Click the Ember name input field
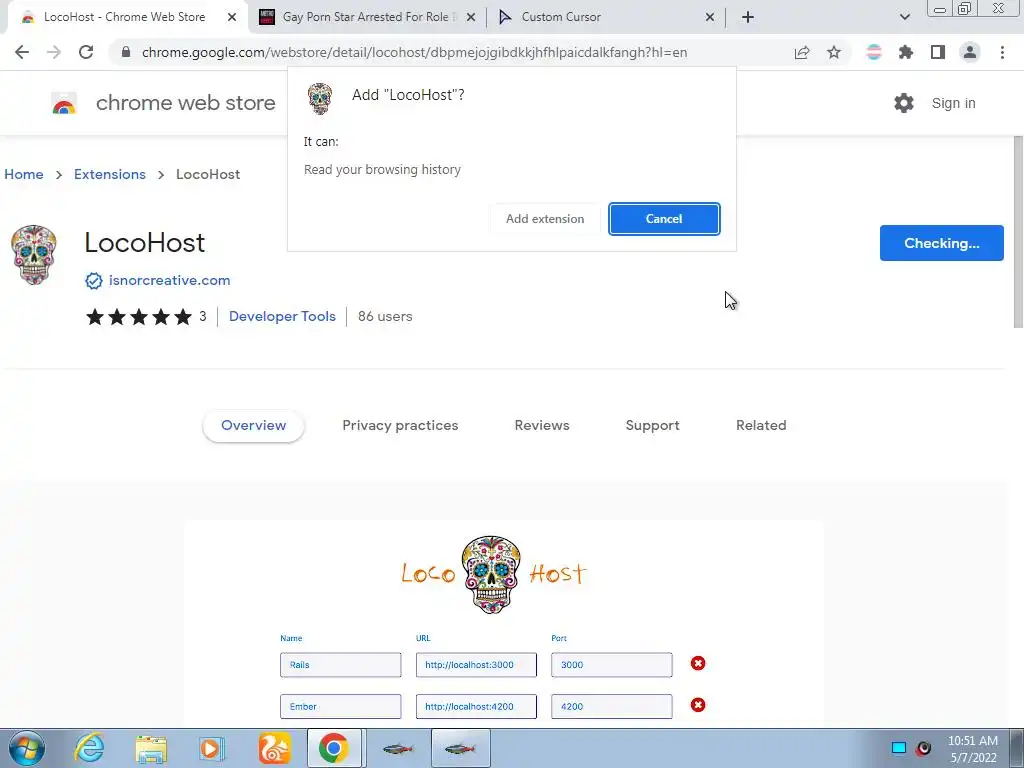The width and height of the screenshot is (1024, 768). pos(341,707)
